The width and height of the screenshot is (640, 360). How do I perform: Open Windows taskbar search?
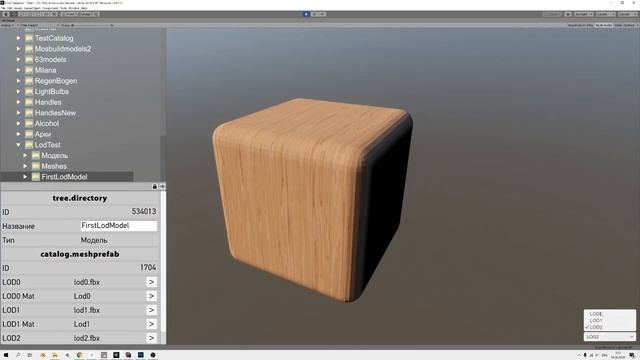tap(18, 355)
